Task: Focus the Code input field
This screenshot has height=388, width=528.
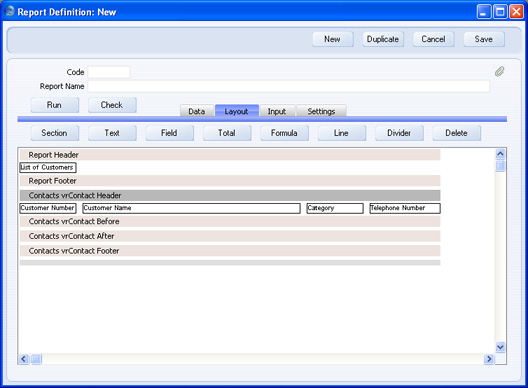Action: coord(109,72)
